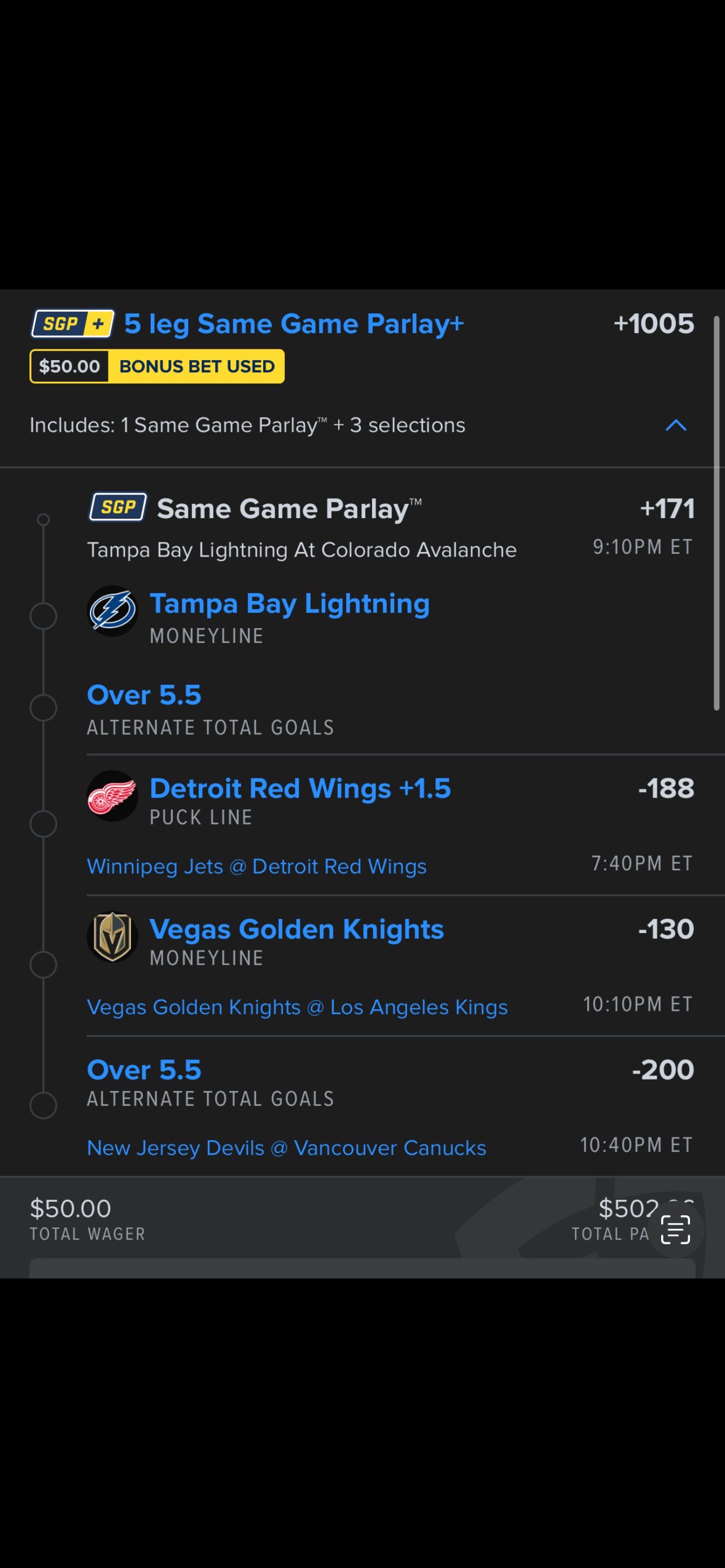Click the SGP+ badge icon

click(x=72, y=324)
